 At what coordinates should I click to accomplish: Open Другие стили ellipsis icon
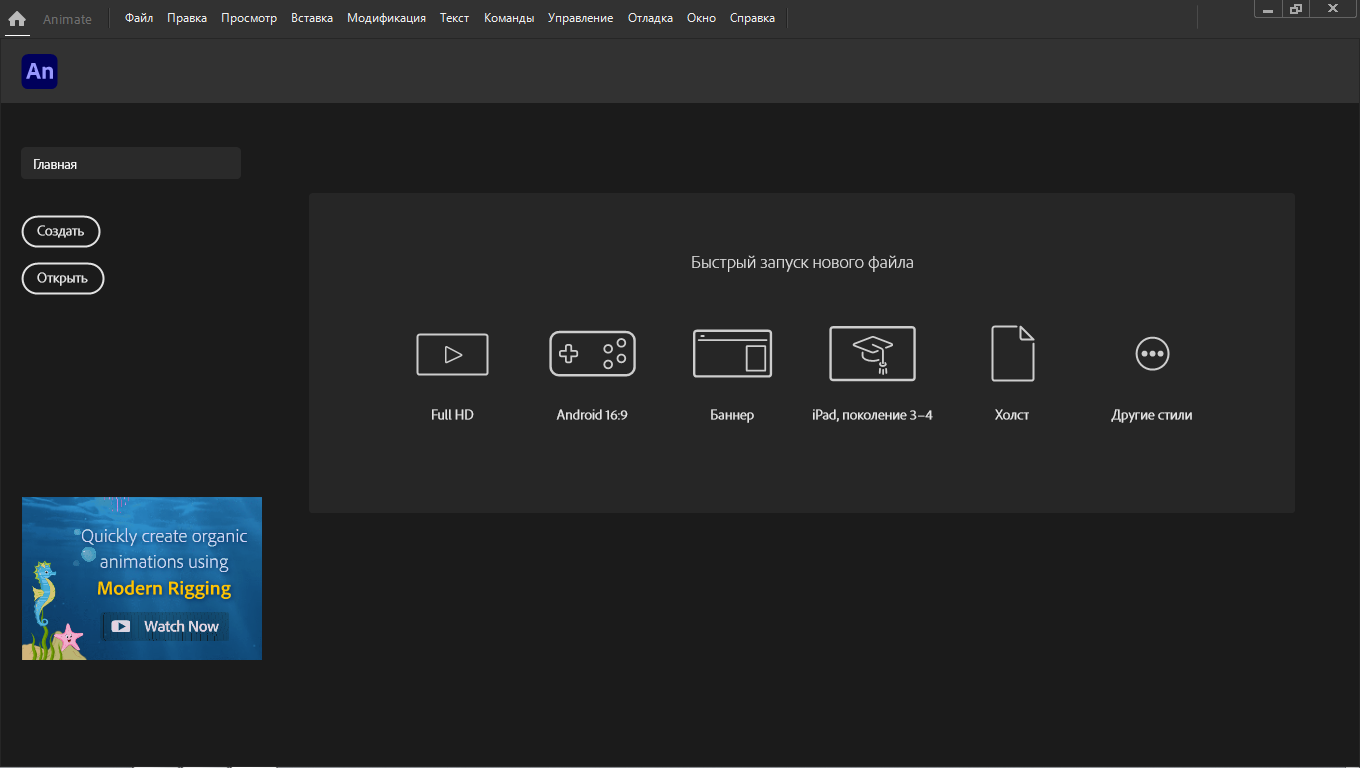[1152, 354]
